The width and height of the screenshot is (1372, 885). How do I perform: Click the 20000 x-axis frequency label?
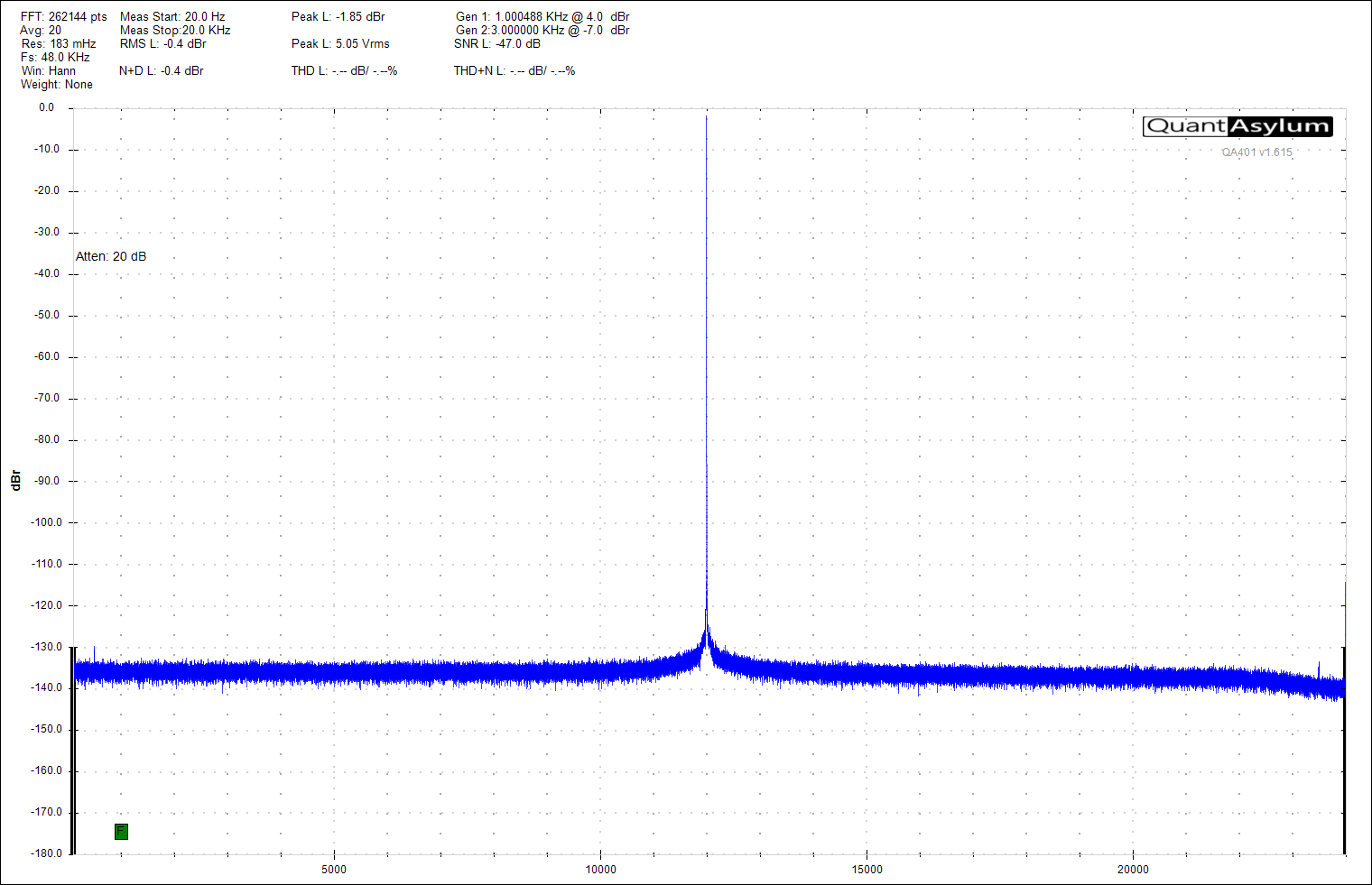[x=1134, y=870]
